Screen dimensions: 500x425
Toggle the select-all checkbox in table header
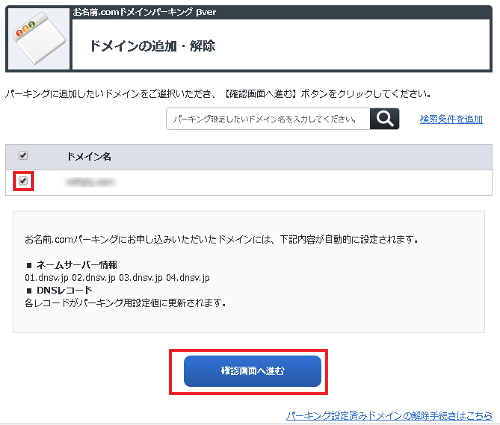click(23, 156)
